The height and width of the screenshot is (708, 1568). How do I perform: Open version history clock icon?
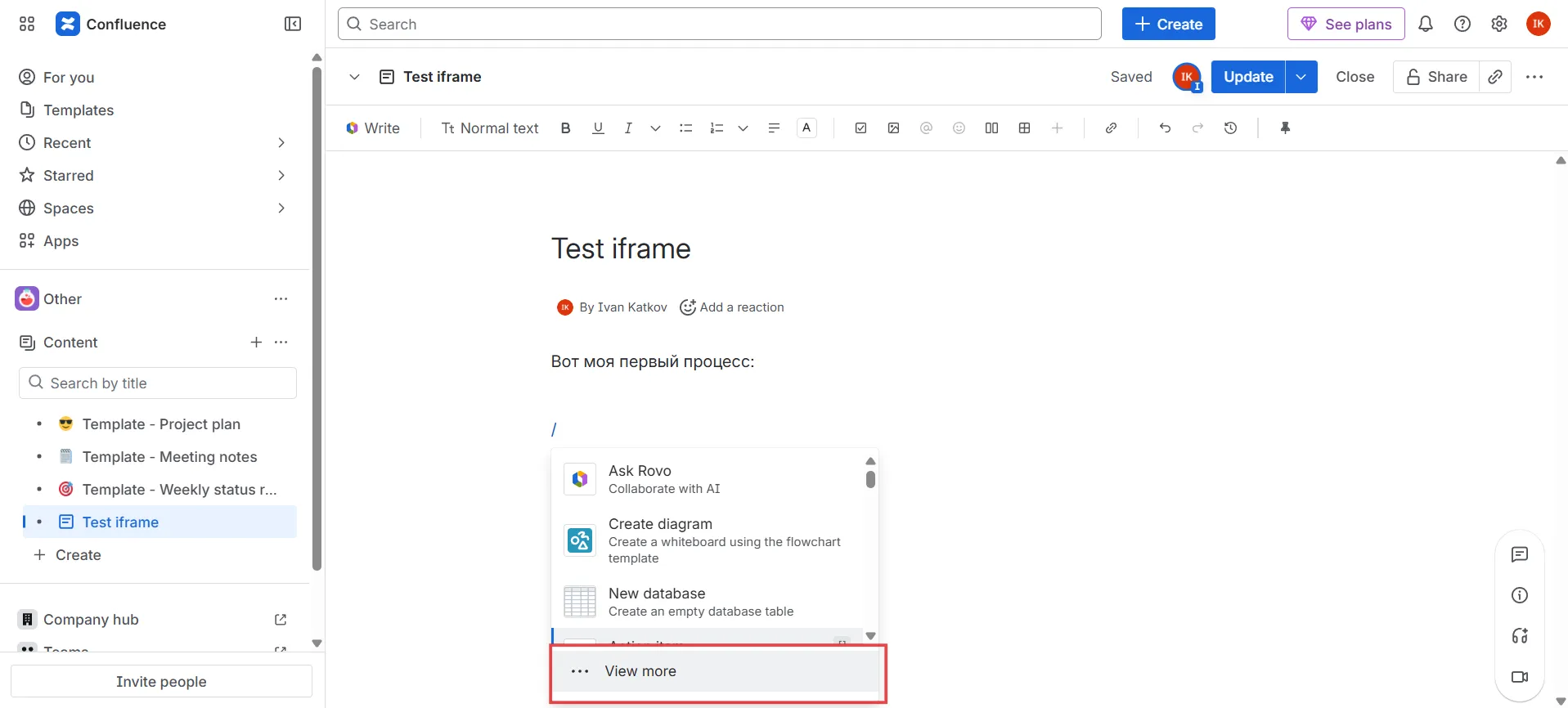click(x=1230, y=128)
